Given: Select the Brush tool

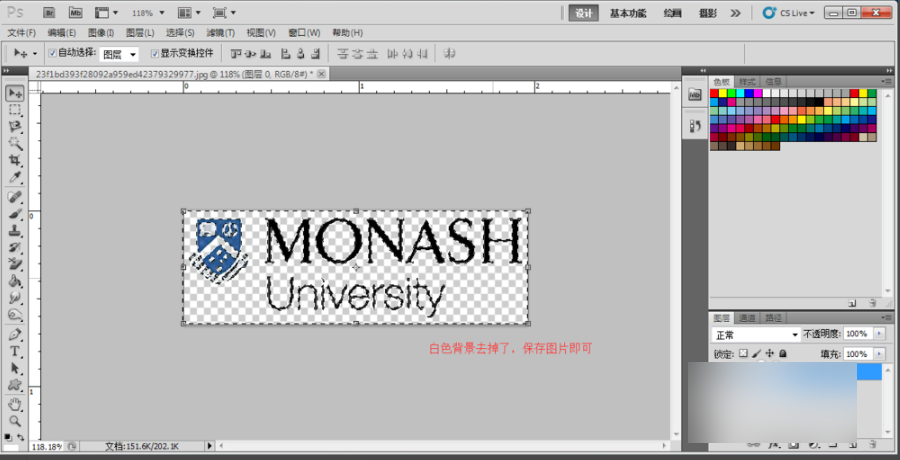Looking at the screenshot, I should [15, 214].
